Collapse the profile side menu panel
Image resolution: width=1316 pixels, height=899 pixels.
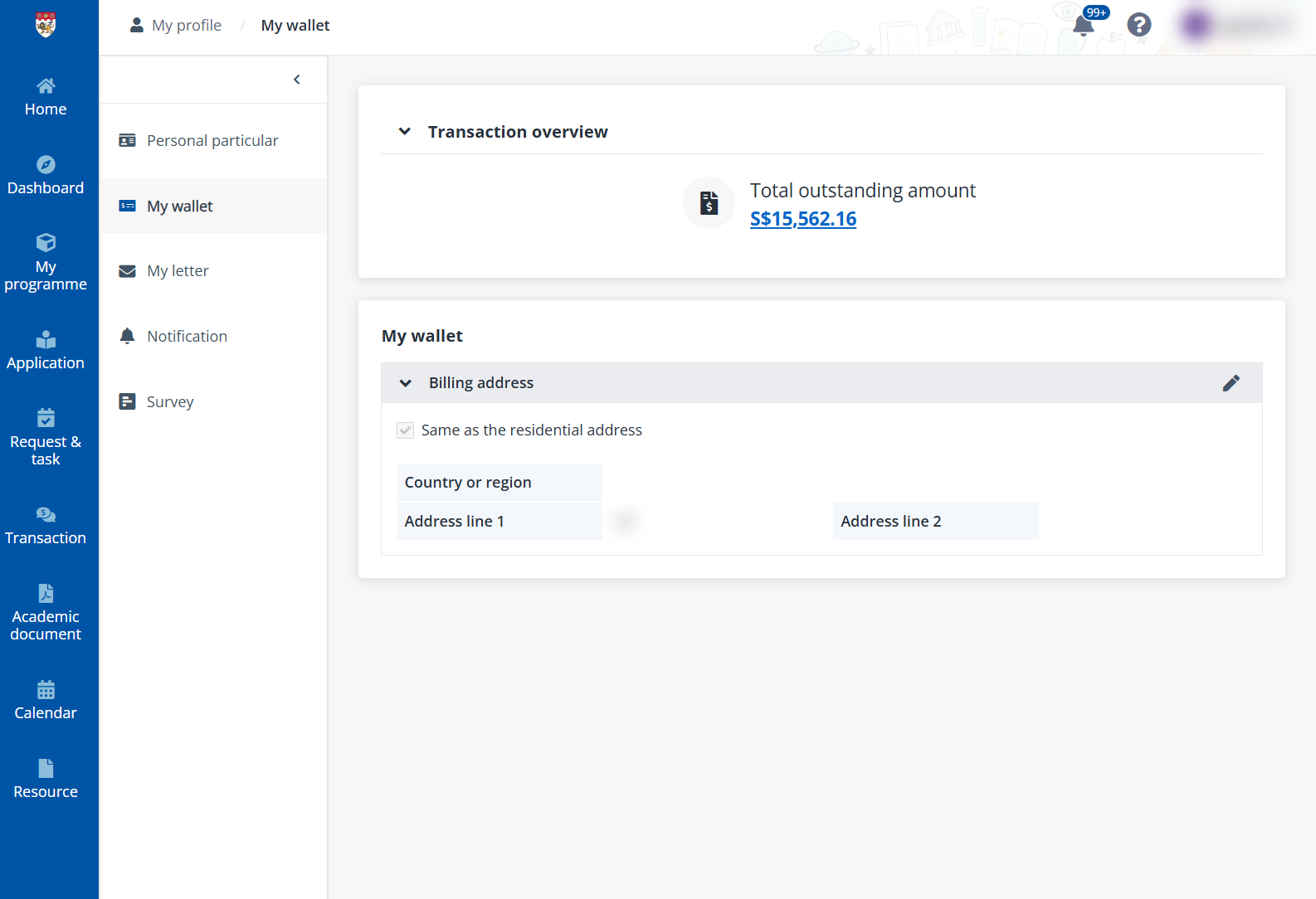(x=296, y=80)
